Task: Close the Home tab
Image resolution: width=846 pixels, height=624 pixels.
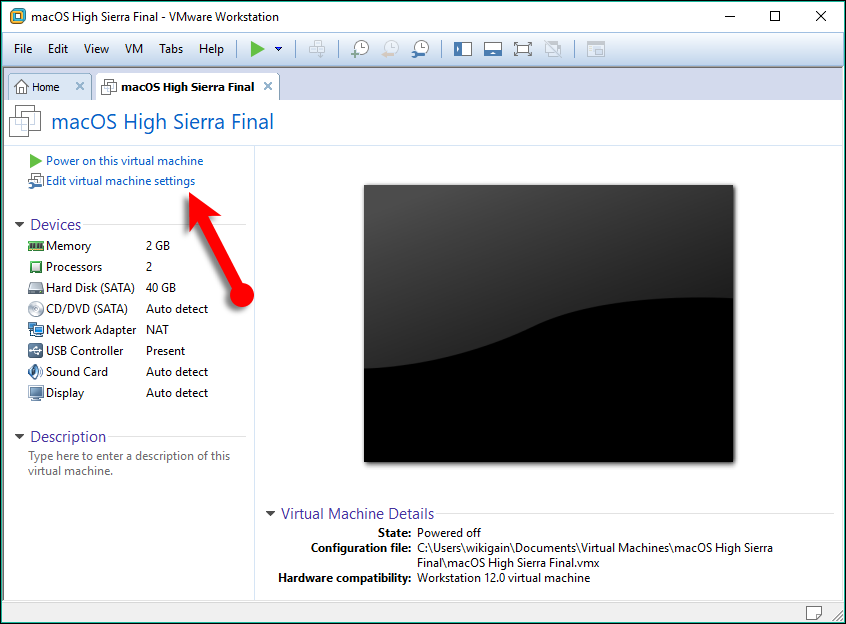Action: pyautogui.click(x=80, y=86)
